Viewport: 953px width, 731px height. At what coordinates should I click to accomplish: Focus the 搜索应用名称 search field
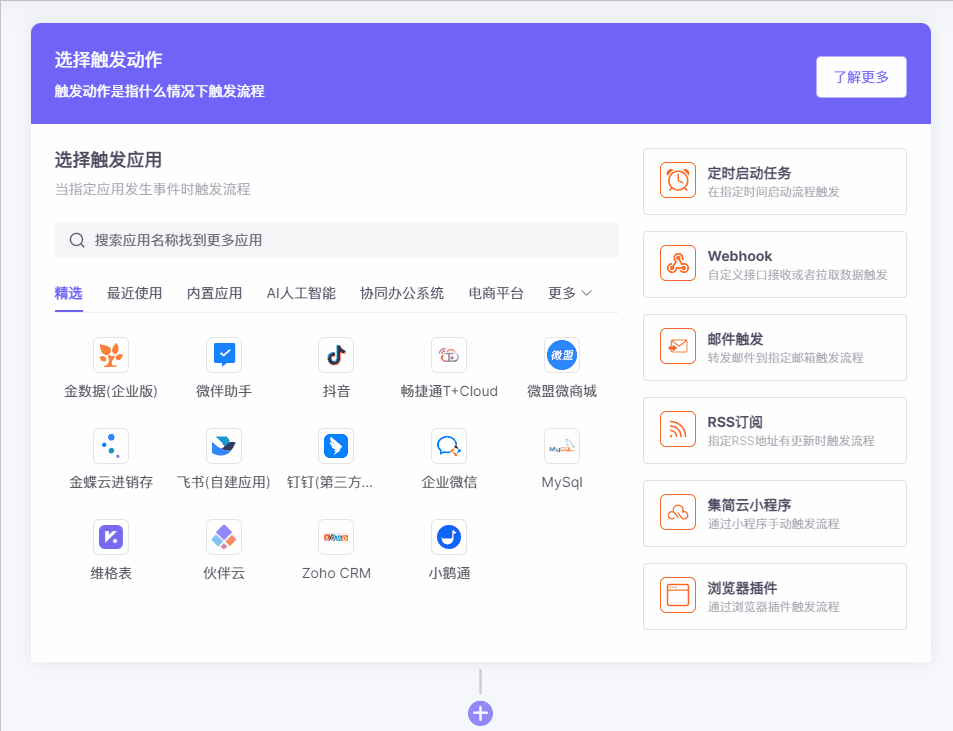(x=337, y=240)
